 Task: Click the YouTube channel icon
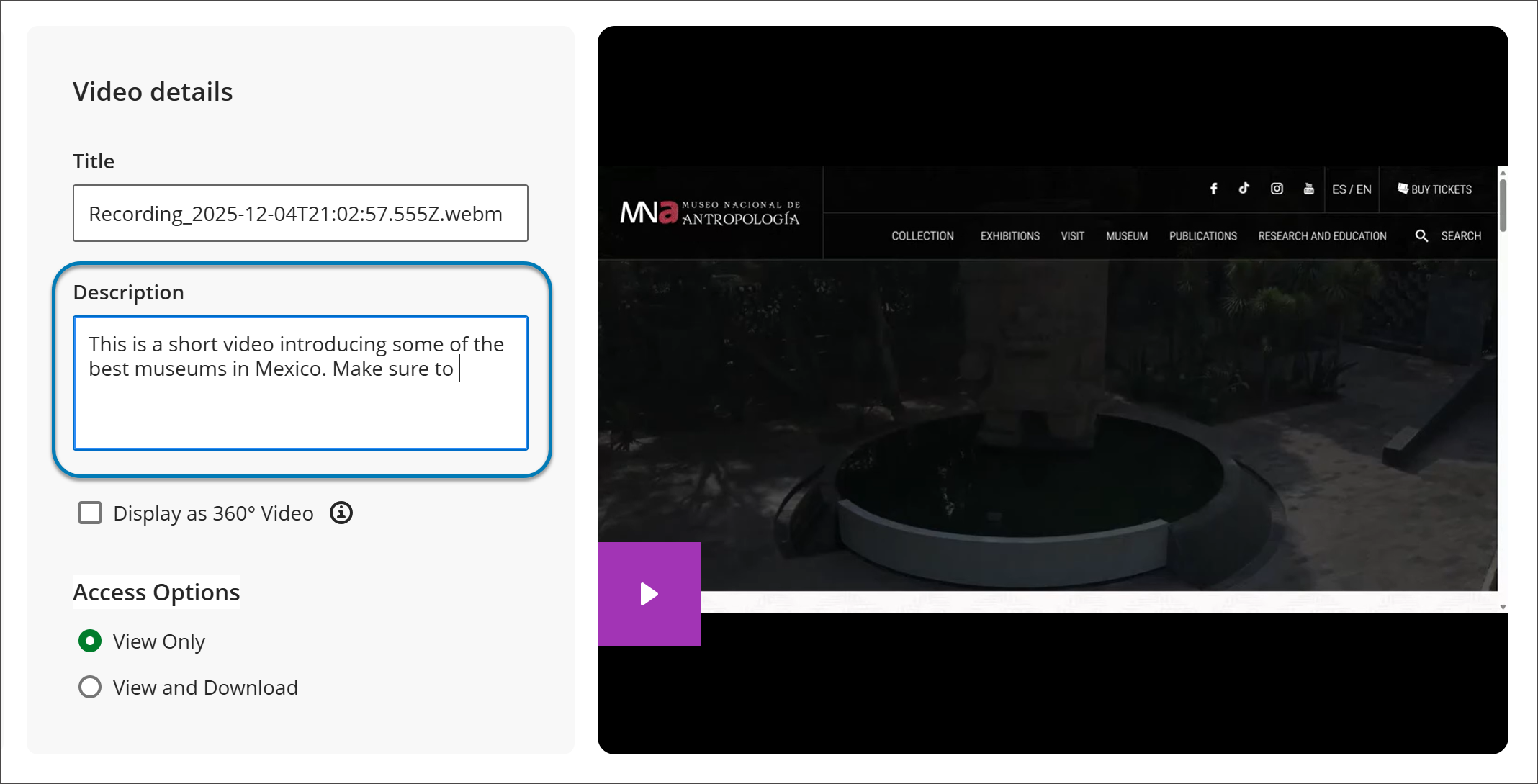(1308, 188)
